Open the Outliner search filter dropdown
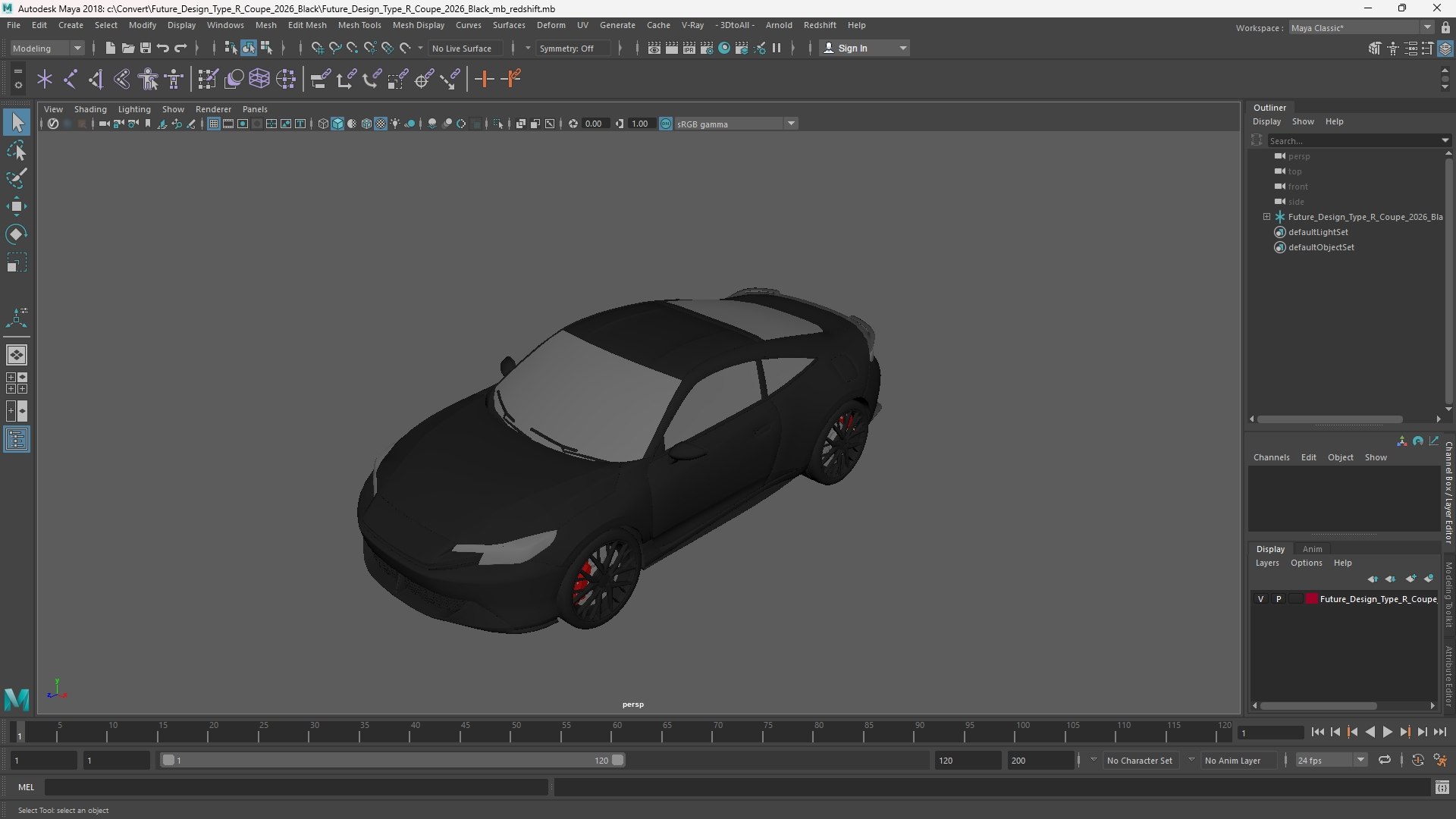The width and height of the screenshot is (1456, 819). click(x=1445, y=140)
